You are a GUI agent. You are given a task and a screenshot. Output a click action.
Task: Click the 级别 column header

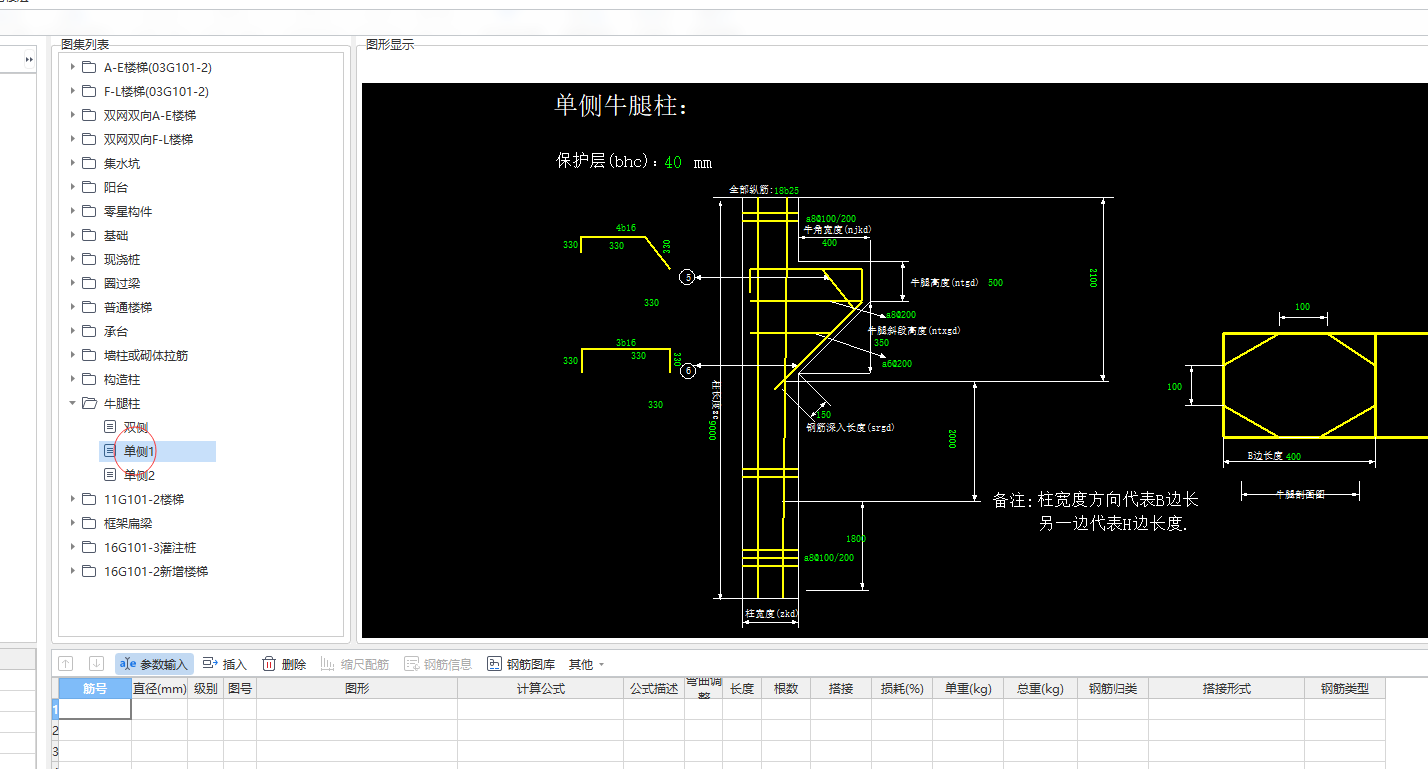206,688
